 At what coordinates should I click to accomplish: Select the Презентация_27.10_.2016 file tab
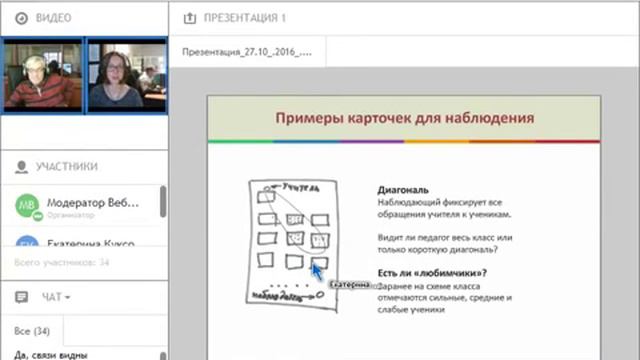click(247, 52)
